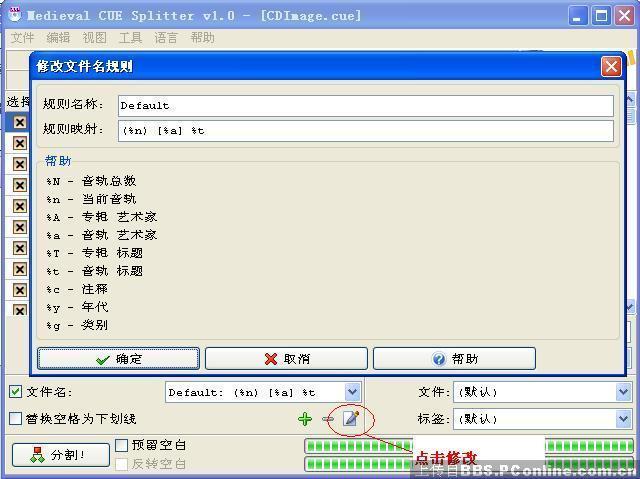The image size is (640, 479).
Task: Open the 帮助 menu in menu bar
Action: 202,38
